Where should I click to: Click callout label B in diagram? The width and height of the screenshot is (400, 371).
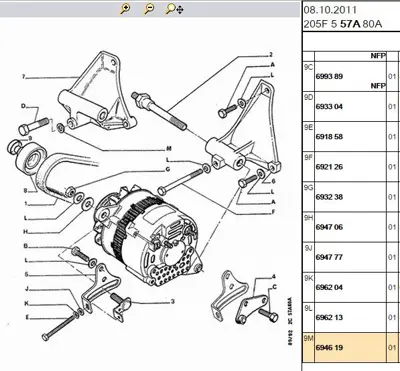25,246
